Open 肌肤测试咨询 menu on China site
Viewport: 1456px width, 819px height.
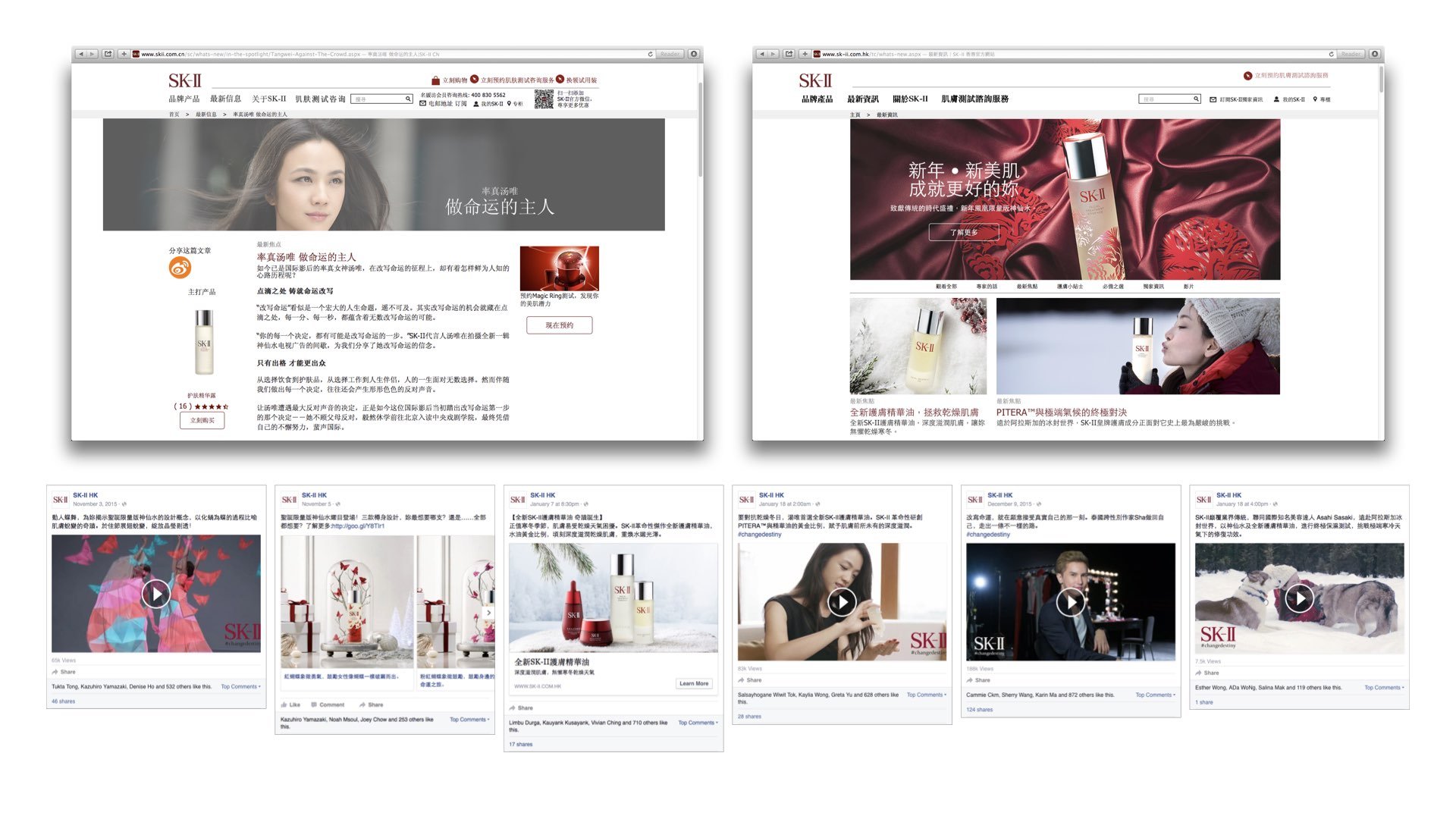coord(320,99)
